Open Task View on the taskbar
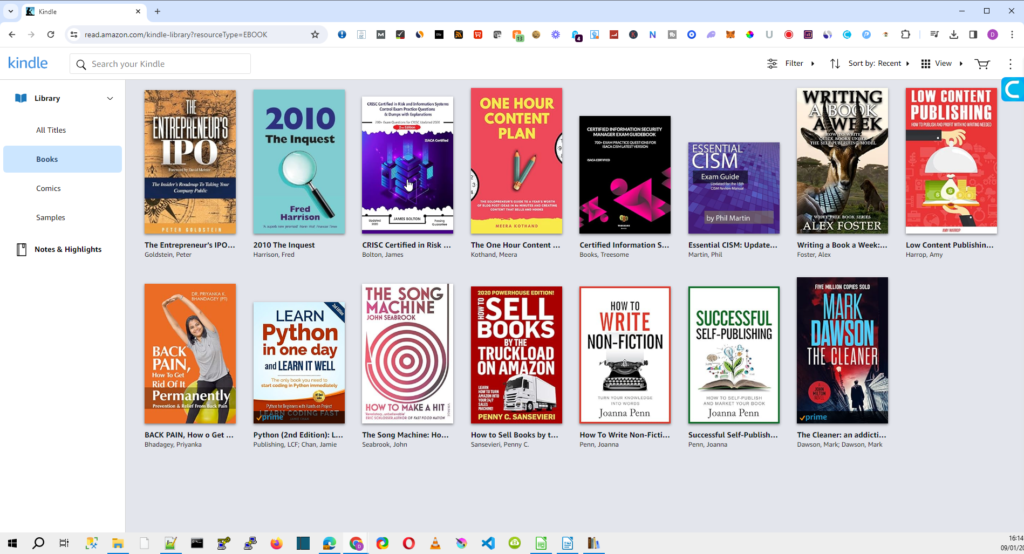 tap(64, 543)
